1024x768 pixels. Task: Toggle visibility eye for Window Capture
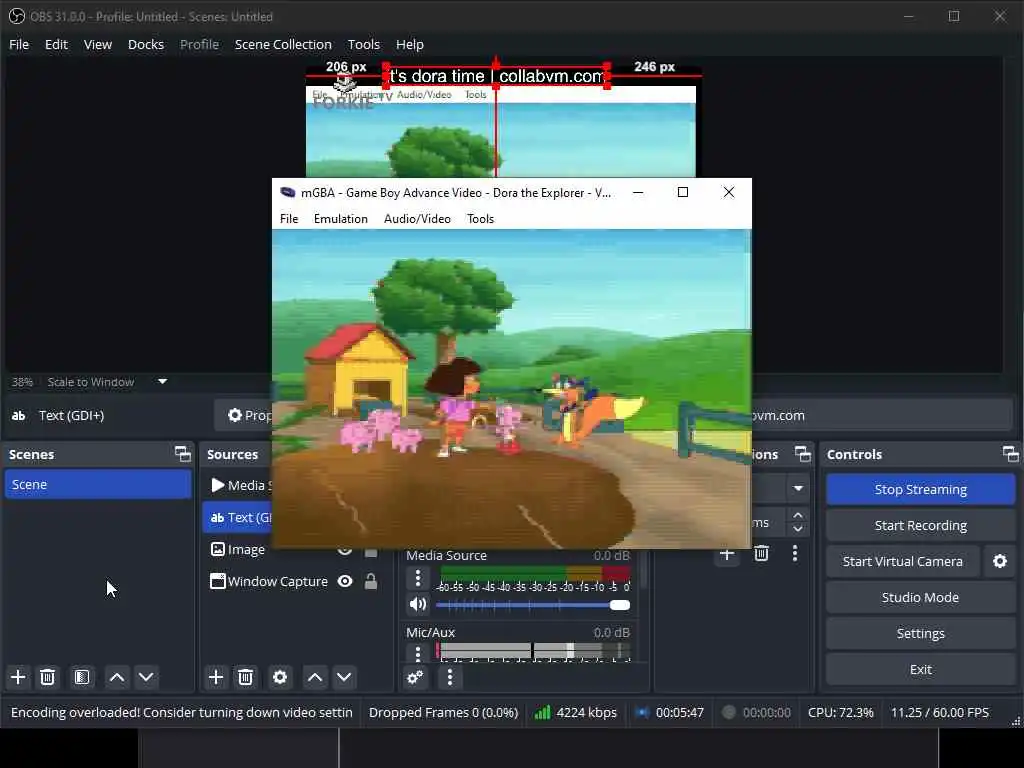pyautogui.click(x=345, y=581)
